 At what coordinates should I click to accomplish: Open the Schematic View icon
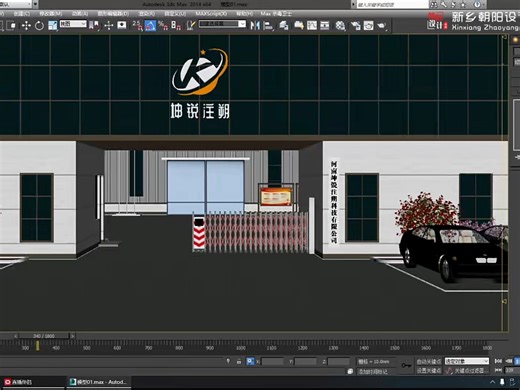point(325,26)
